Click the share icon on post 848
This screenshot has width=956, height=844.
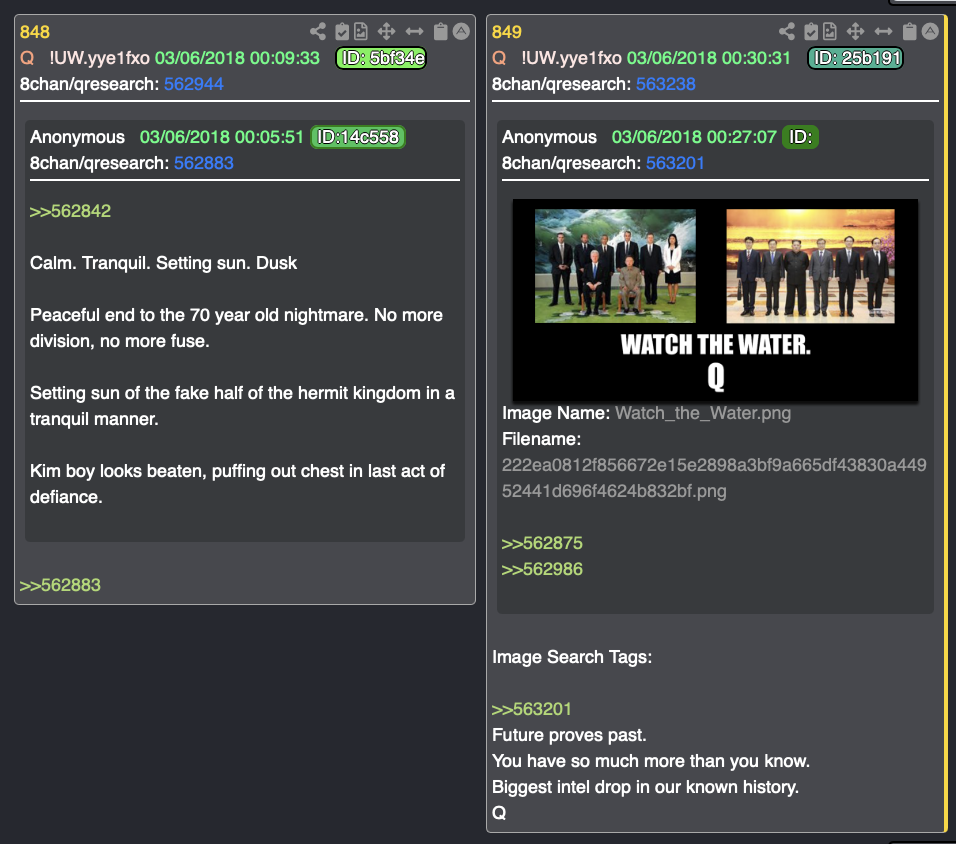tap(318, 31)
